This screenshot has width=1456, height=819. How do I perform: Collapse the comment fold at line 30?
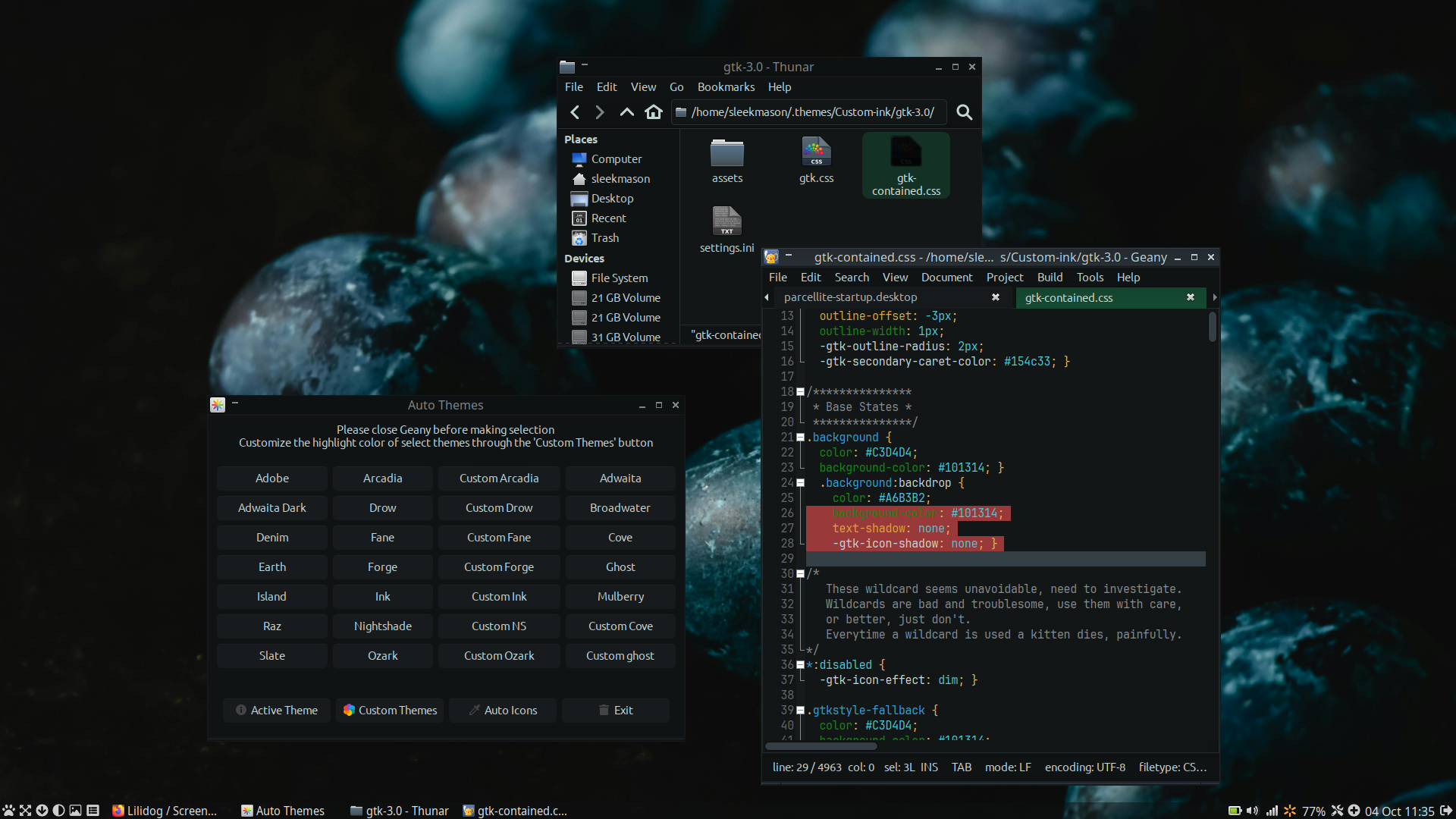tap(800, 574)
